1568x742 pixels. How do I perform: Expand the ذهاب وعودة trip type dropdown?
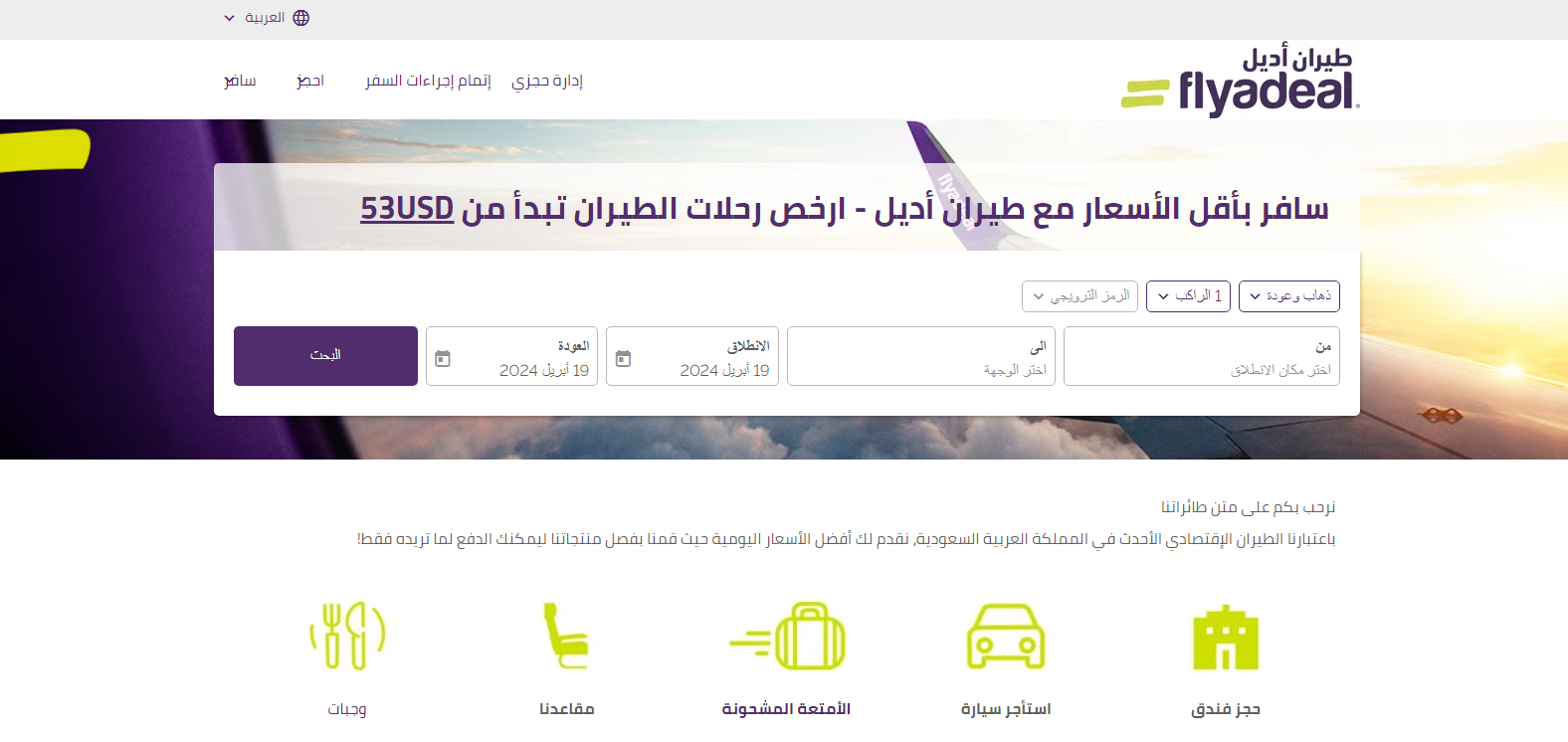click(1288, 296)
